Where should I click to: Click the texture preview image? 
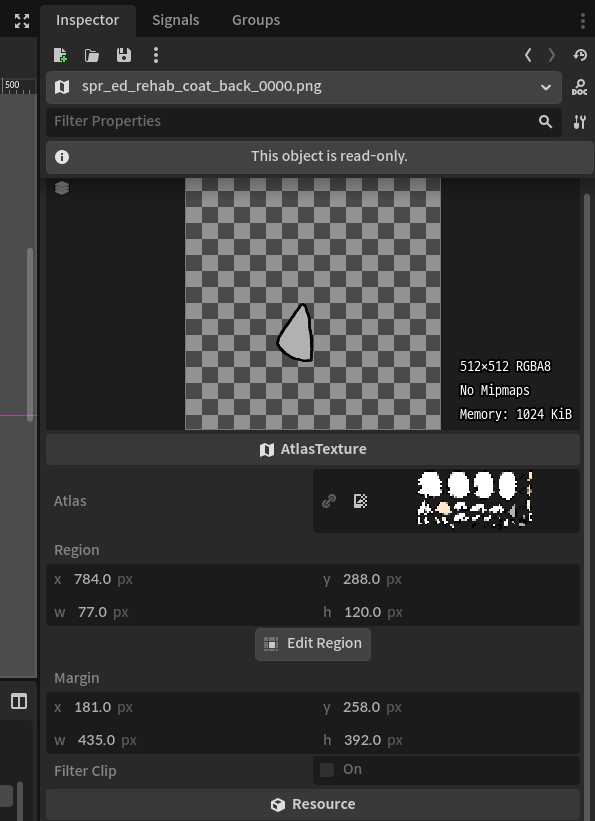313,304
